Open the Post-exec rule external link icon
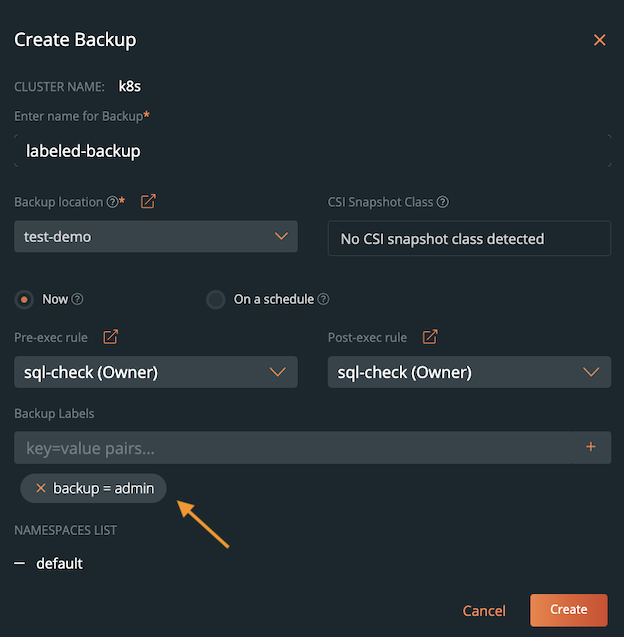The height and width of the screenshot is (637, 624). click(x=430, y=337)
